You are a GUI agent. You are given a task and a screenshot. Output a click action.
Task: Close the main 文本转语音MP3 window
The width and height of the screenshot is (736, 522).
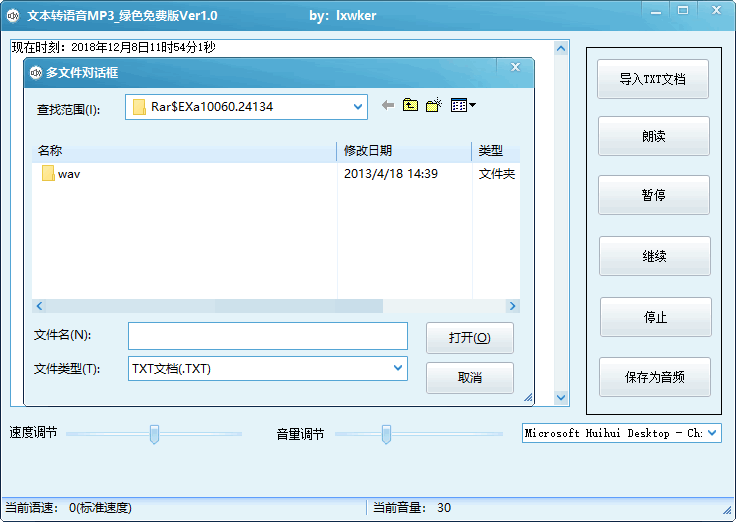coord(716,11)
